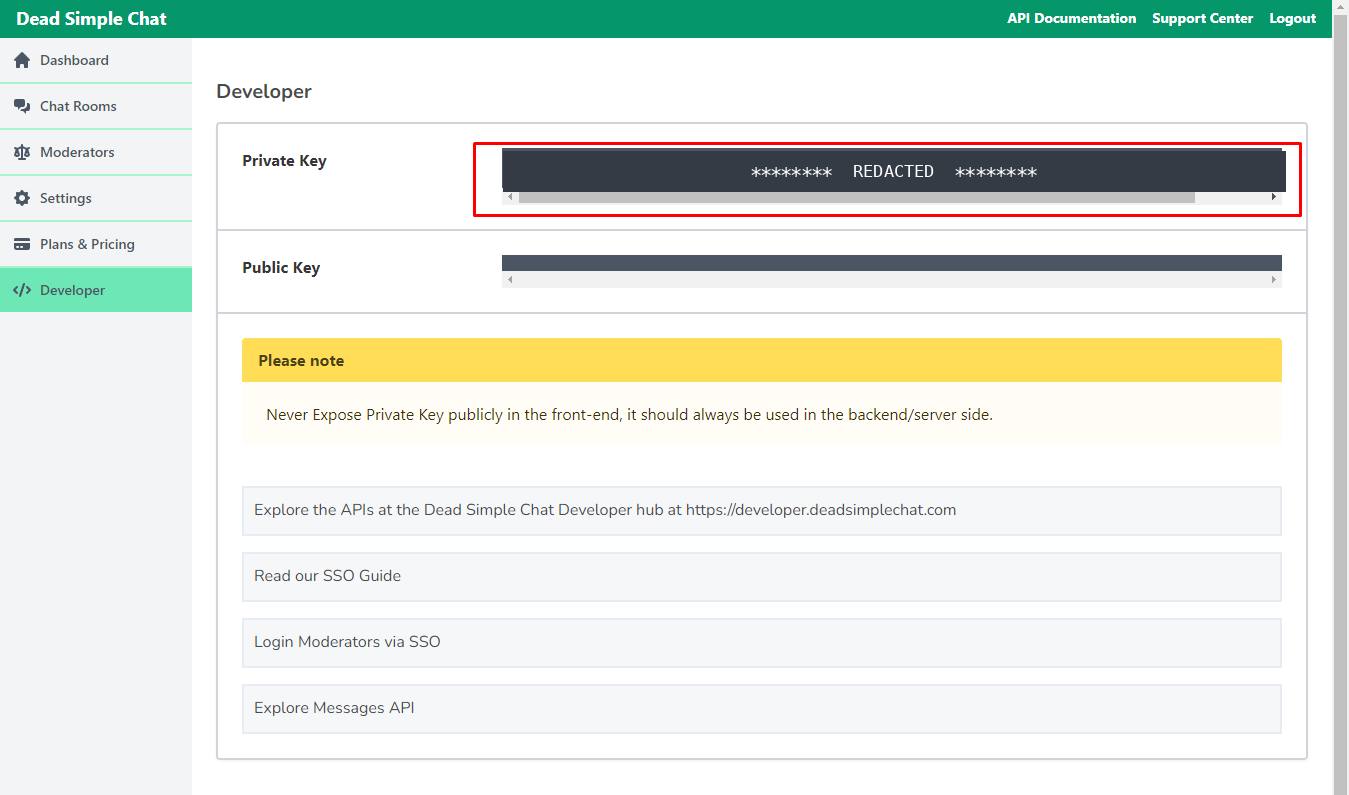The width and height of the screenshot is (1349, 795).
Task: Select the Developer sidebar item
Action: coord(96,290)
